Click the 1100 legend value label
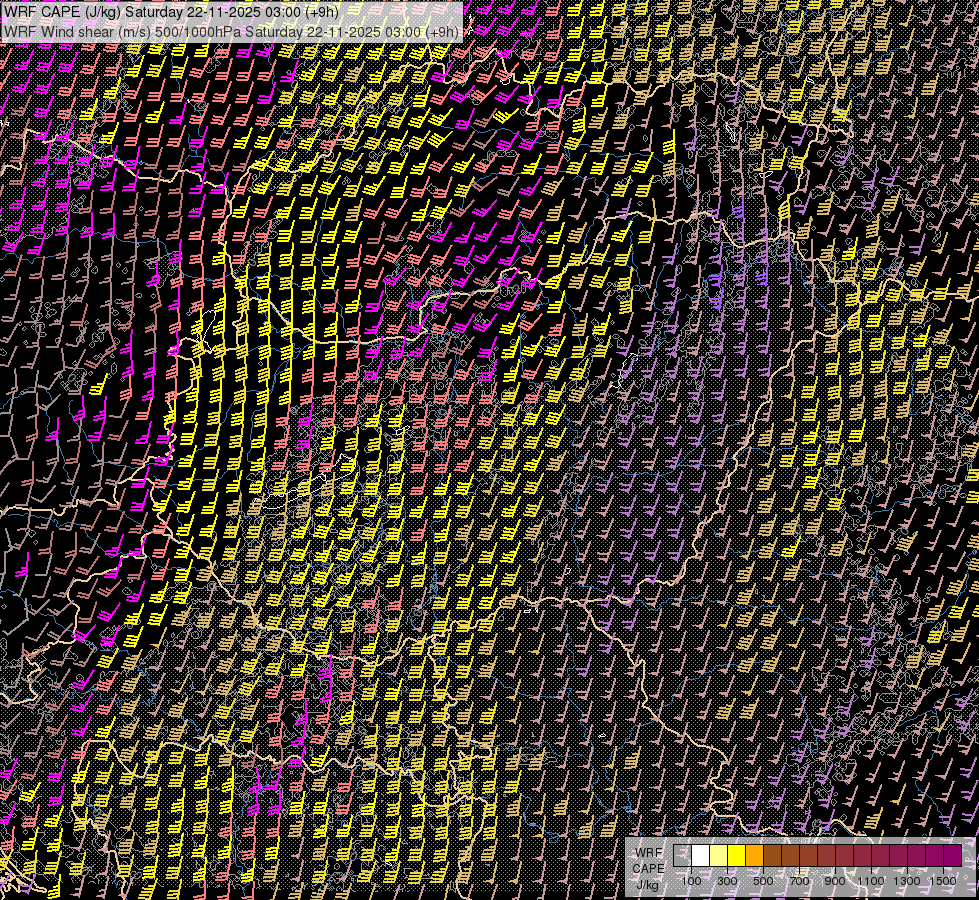This screenshot has height=900, width=979. tap(871, 881)
